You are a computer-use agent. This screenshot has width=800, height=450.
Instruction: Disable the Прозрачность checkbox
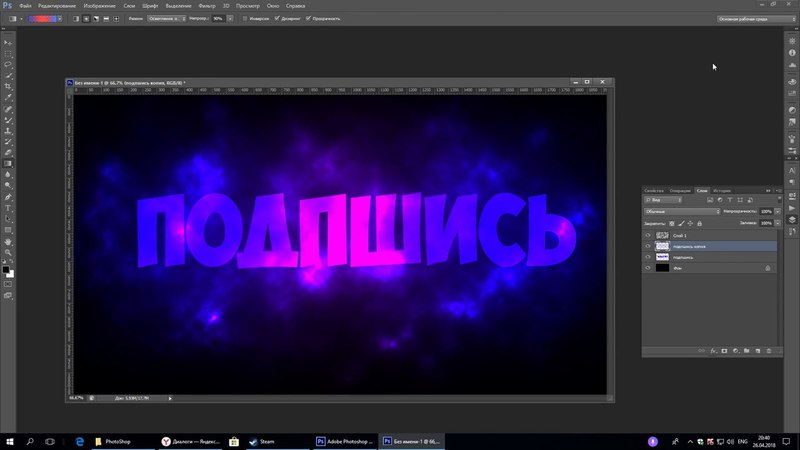click(x=307, y=18)
